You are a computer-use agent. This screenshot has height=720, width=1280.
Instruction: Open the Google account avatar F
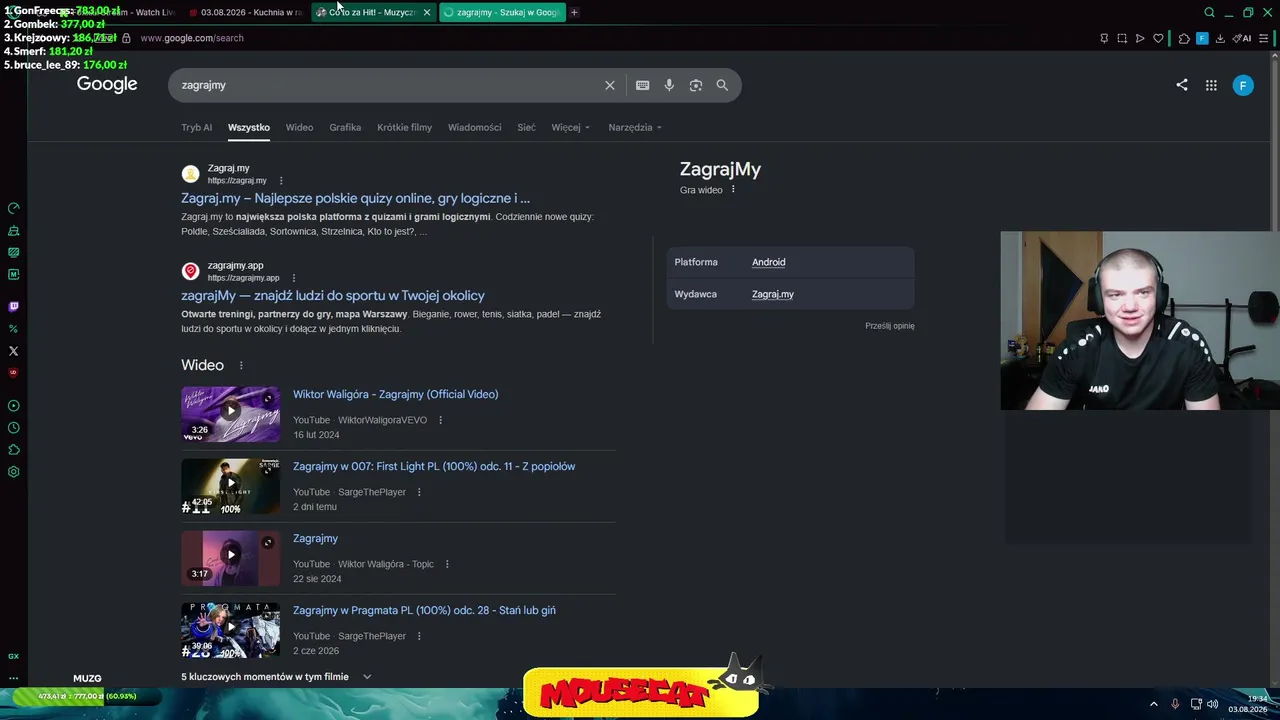[x=1243, y=85]
